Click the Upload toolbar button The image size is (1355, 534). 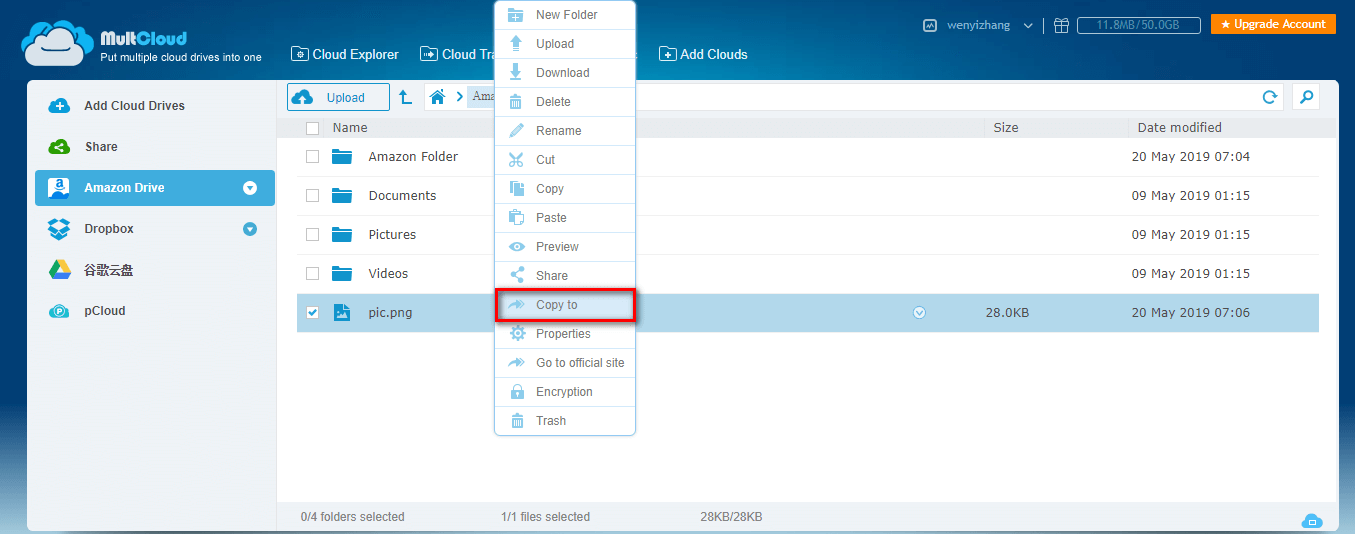[338, 97]
